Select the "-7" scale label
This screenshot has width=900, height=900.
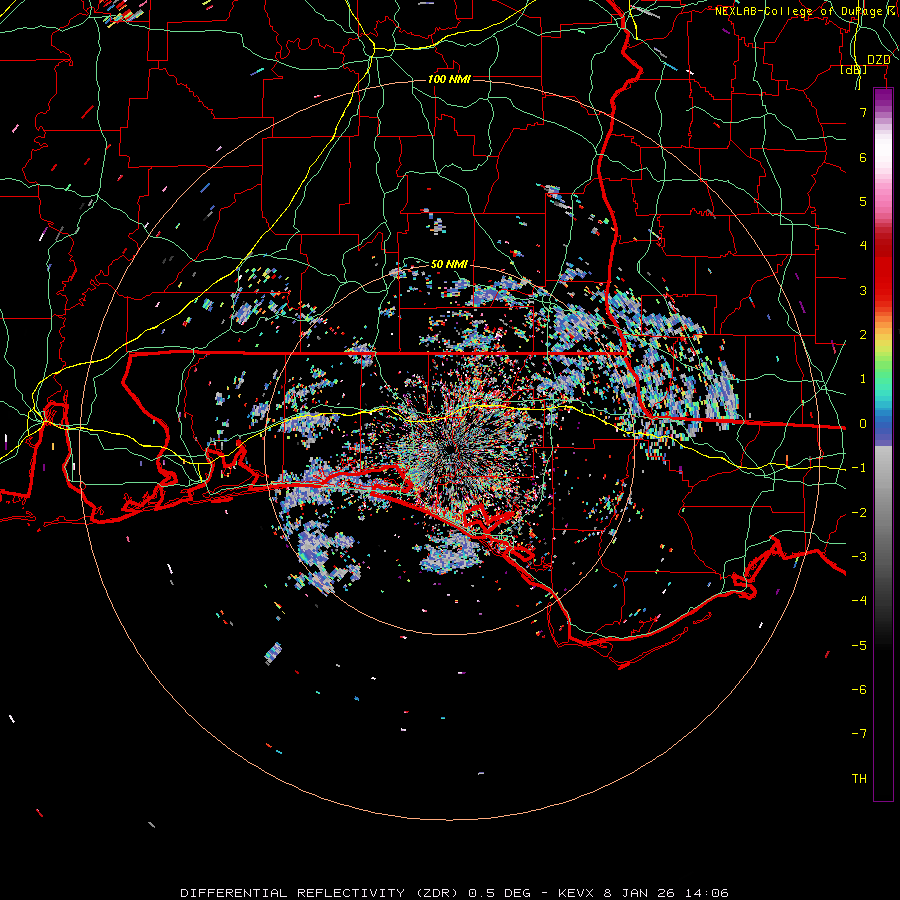(859, 734)
